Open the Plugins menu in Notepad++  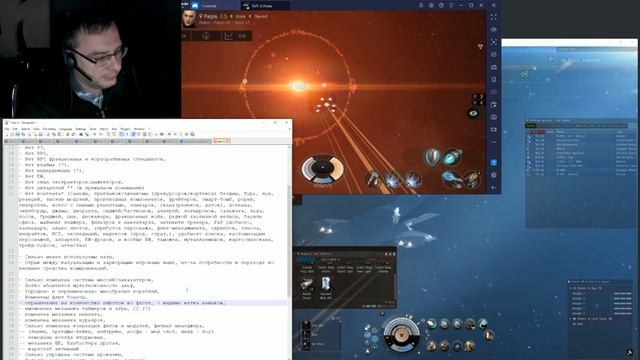click(125, 129)
